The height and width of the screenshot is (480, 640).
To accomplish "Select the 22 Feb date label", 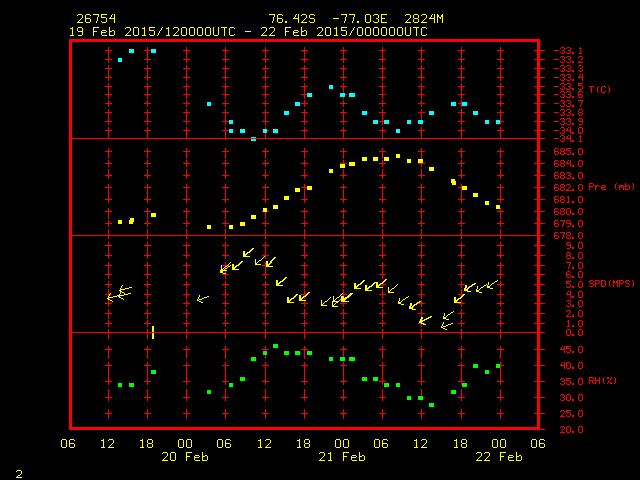I will point(497,456).
